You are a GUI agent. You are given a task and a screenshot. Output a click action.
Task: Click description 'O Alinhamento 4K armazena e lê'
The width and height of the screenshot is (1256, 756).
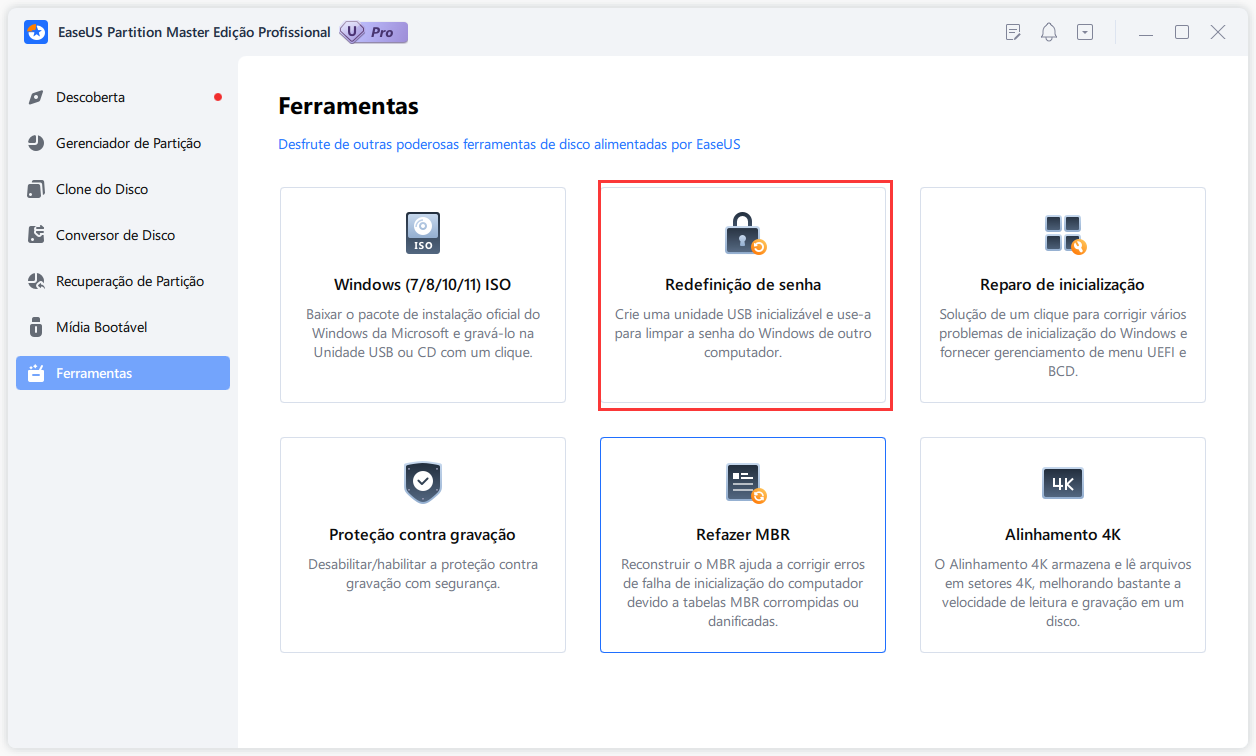pos(1063,593)
